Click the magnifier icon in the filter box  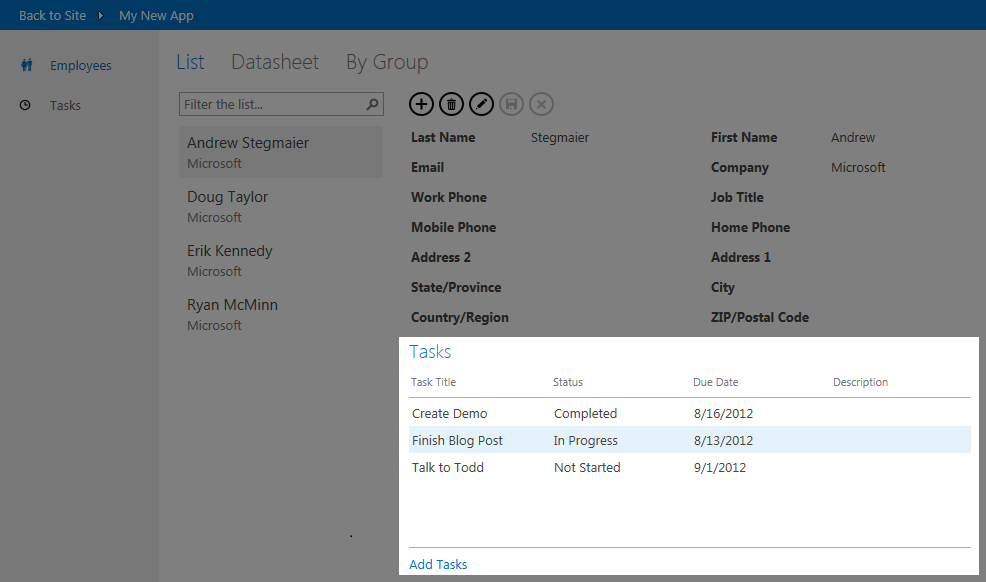(x=371, y=104)
